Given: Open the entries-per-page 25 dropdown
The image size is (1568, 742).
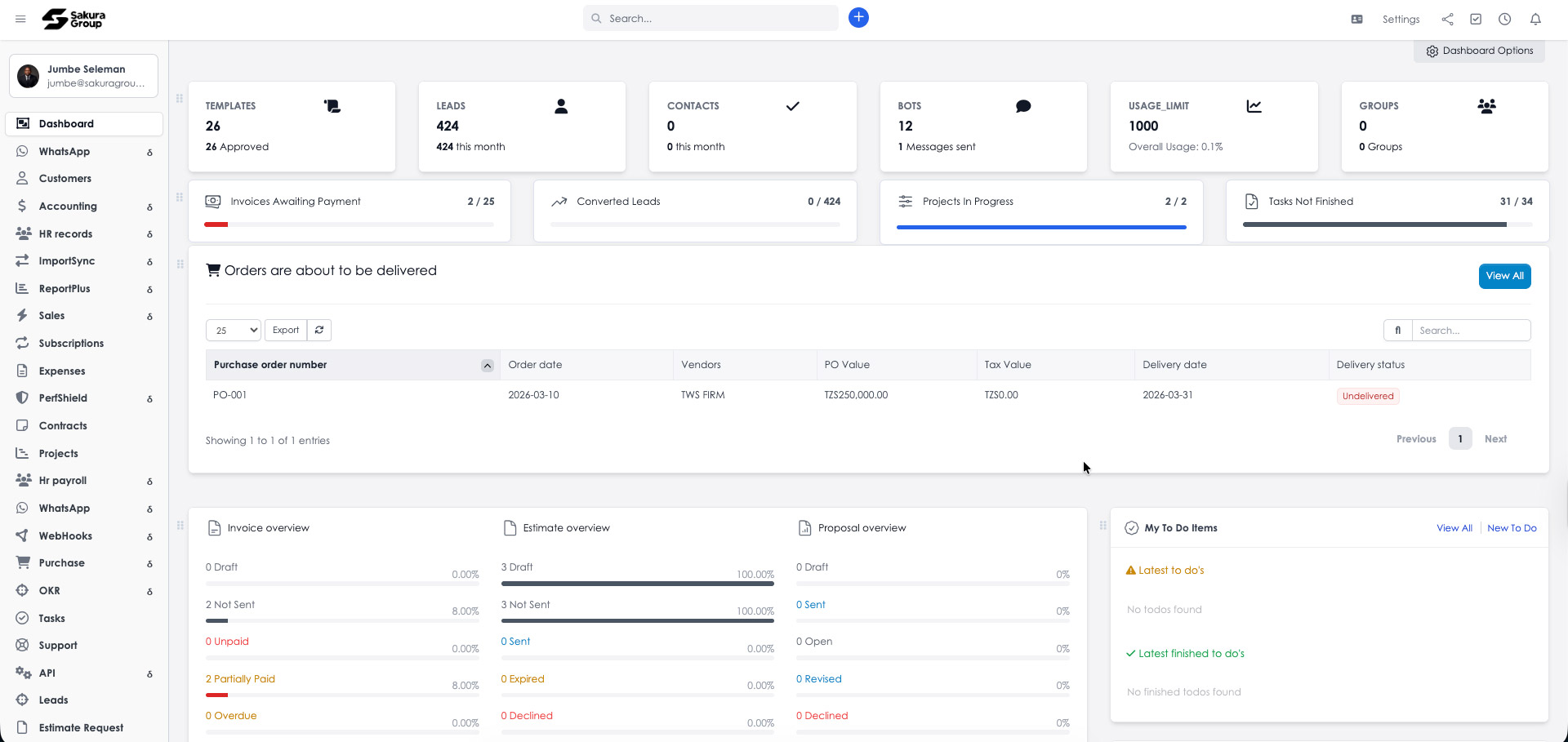Looking at the screenshot, I should click(x=234, y=330).
